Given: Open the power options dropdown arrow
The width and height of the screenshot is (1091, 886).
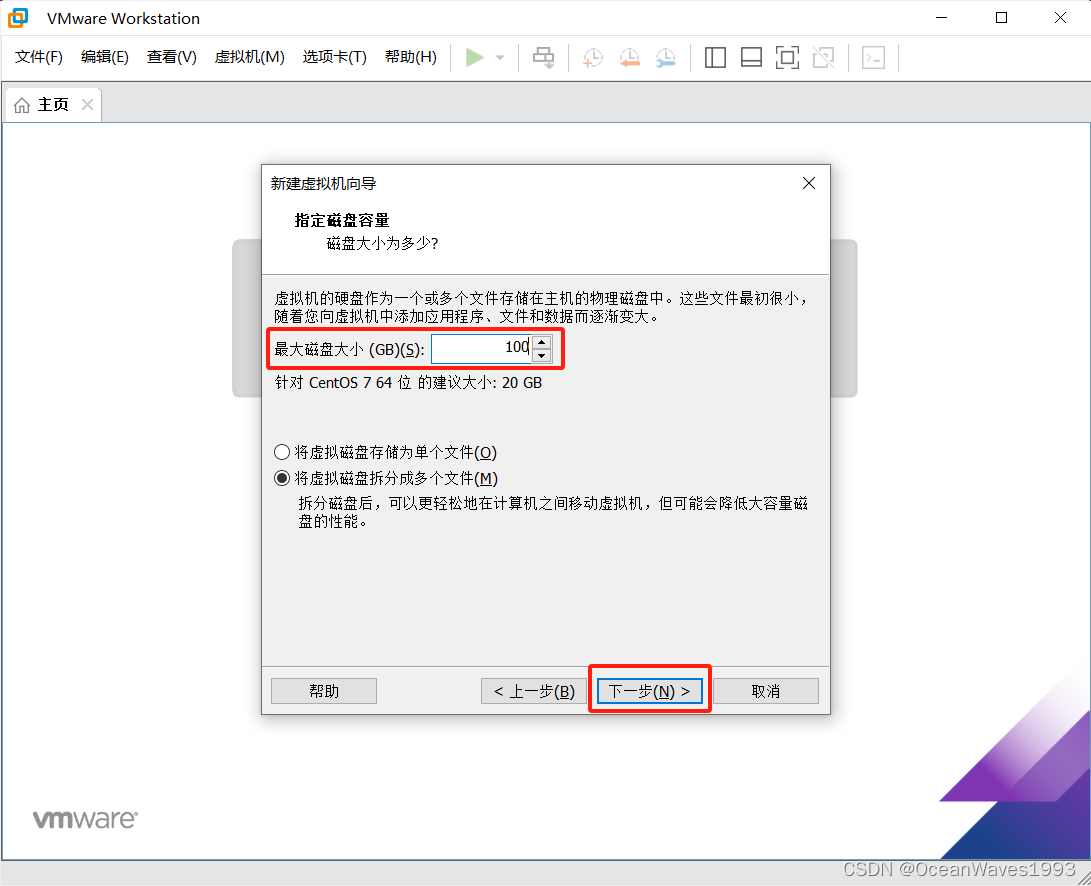Looking at the screenshot, I should click(500, 58).
